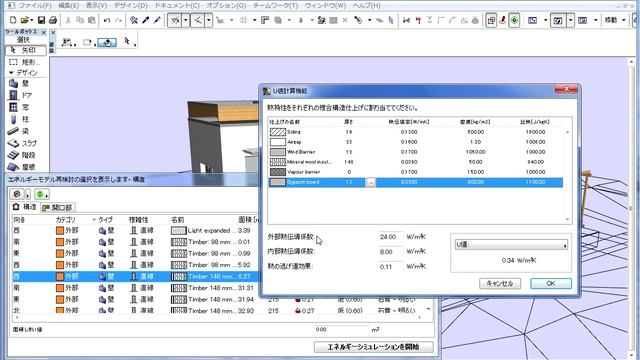Click the green circle toolbar icon
Image resolution: width=640 pixels, height=360 pixels.
[514, 20]
